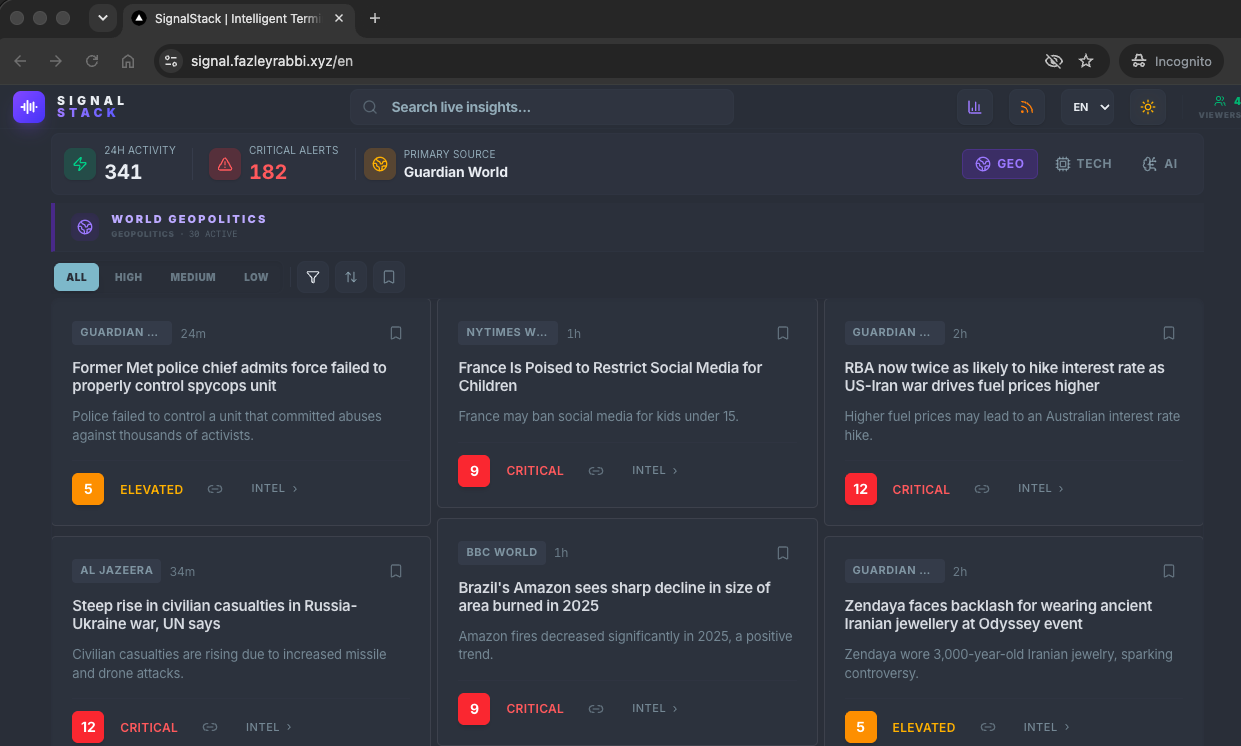Switch to the AI category tab
Image resolution: width=1241 pixels, height=746 pixels.
(x=1160, y=164)
